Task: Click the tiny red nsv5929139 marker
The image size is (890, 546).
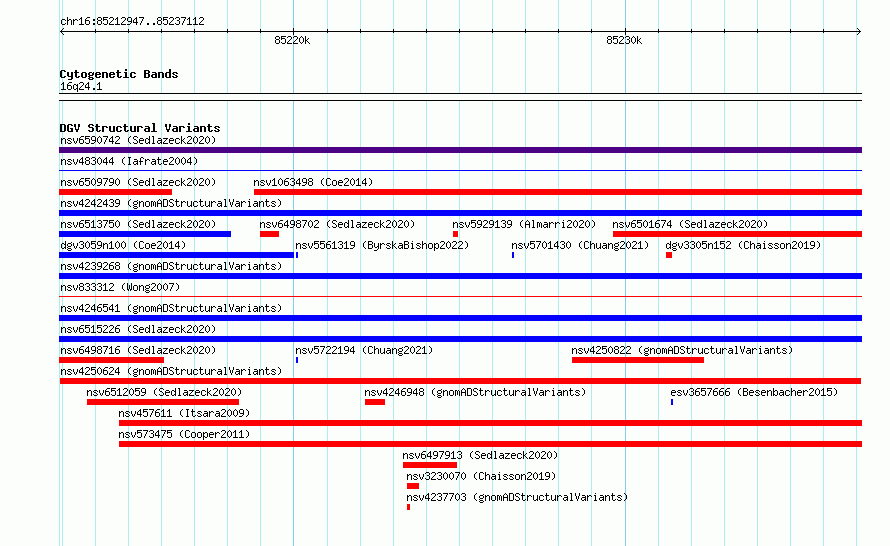Action: click(x=455, y=234)
